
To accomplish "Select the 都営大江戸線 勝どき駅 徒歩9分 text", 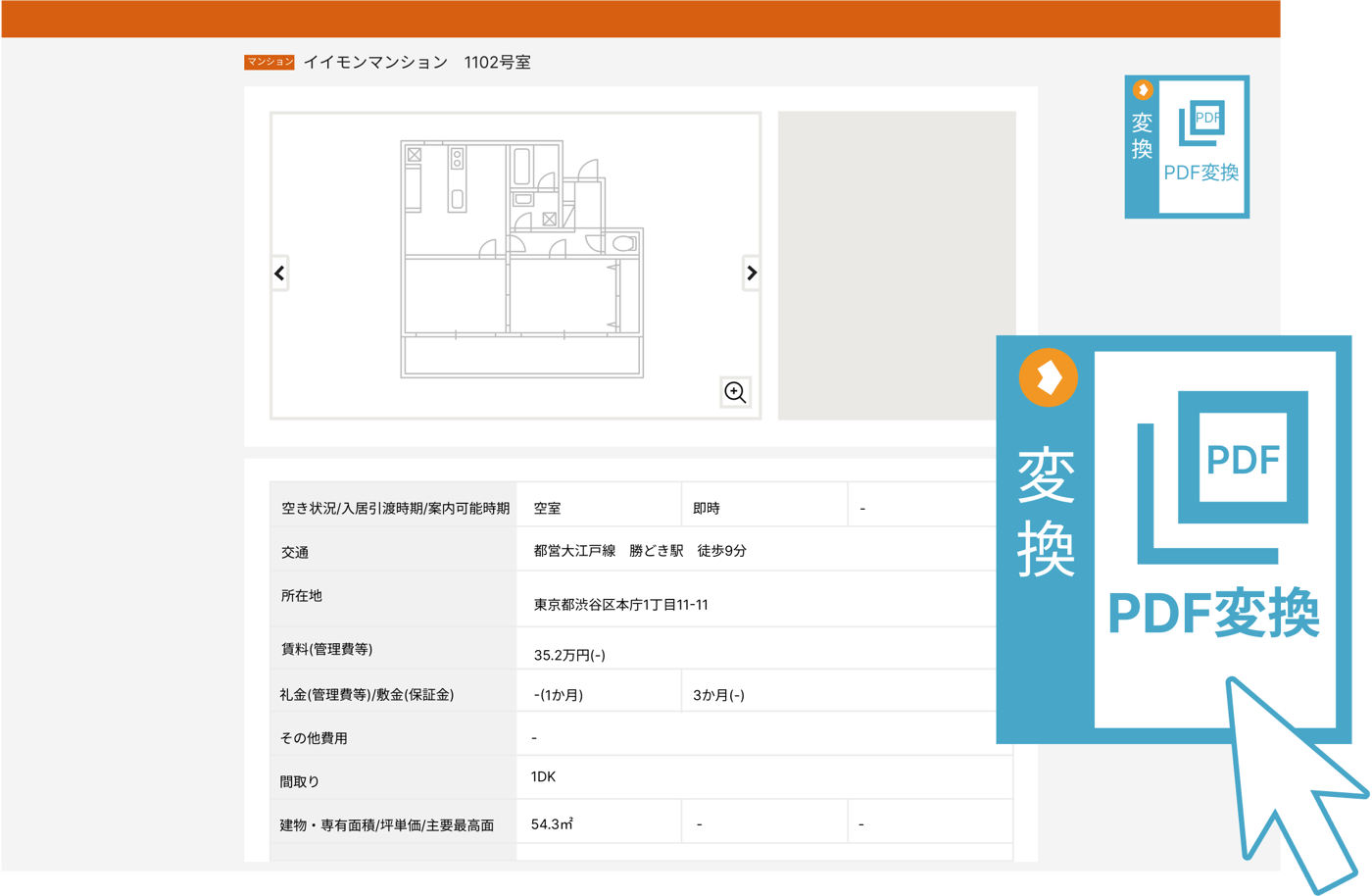I will [x=640, y=551].
